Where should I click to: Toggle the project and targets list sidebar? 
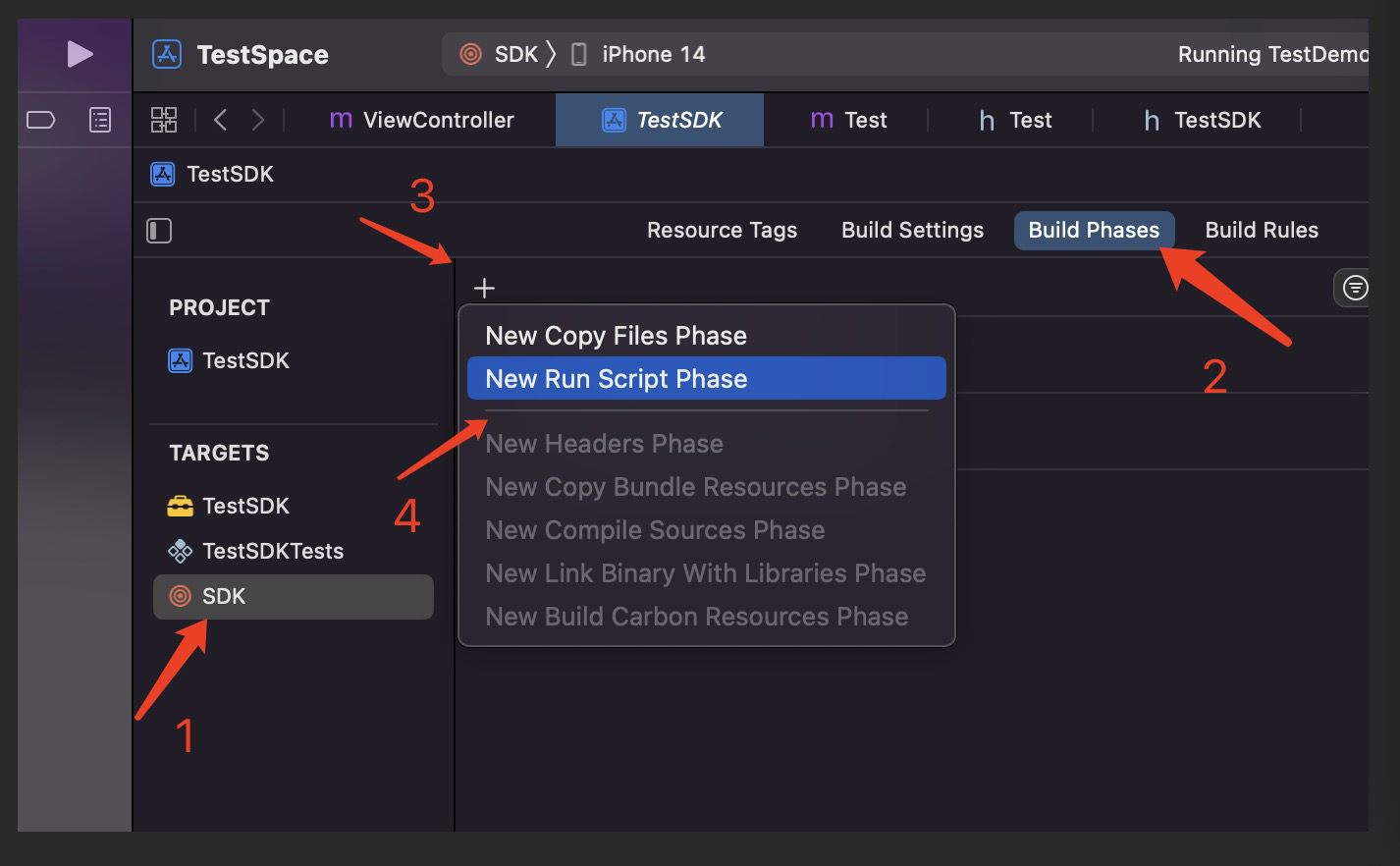tap(159, 231)
